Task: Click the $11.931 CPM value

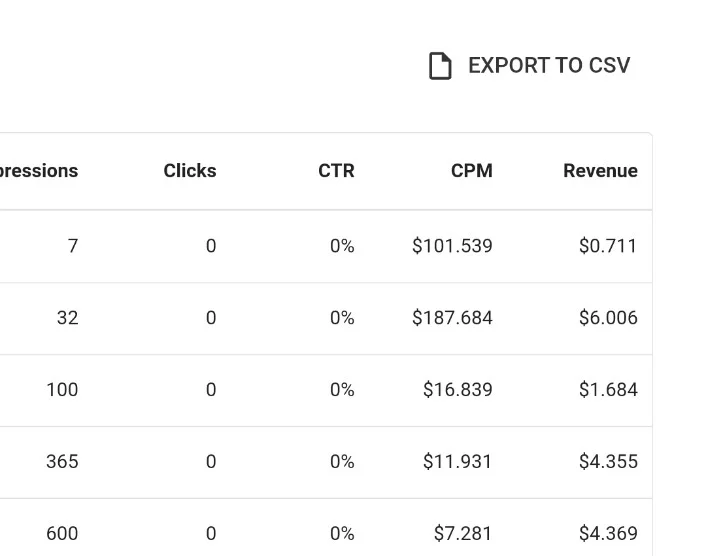Action: tap(457, 461)
